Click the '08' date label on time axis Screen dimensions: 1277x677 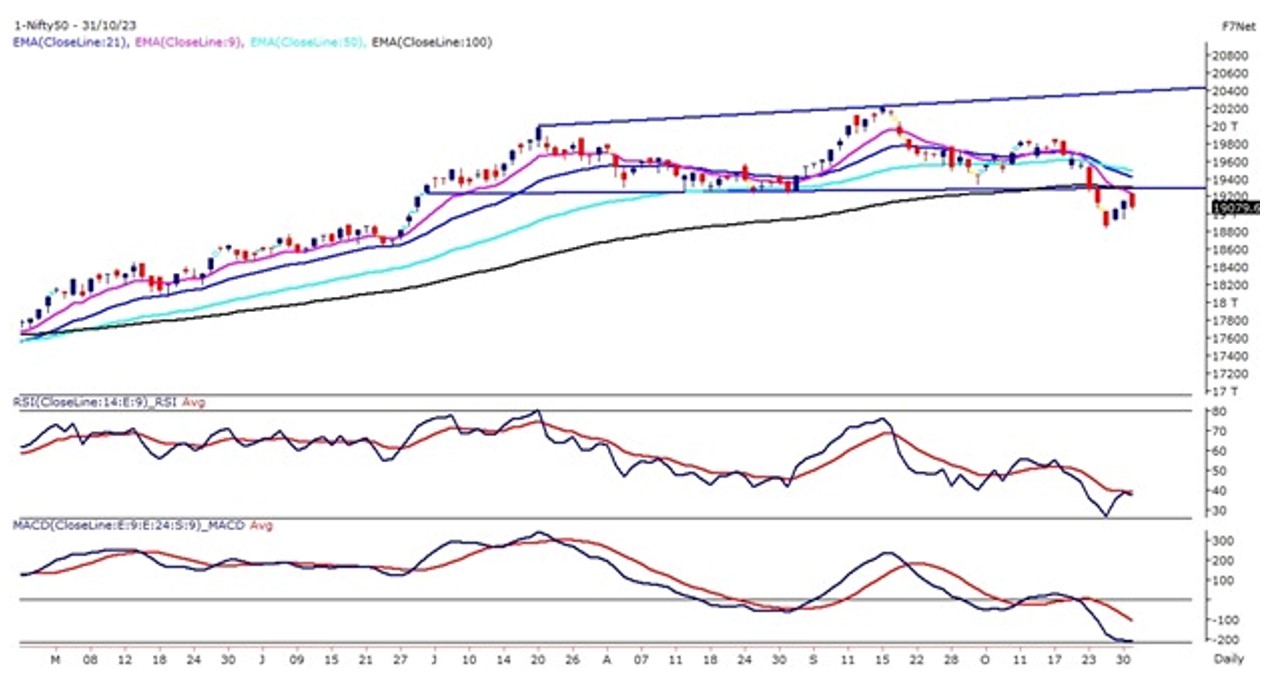click(x=90, y=662)
